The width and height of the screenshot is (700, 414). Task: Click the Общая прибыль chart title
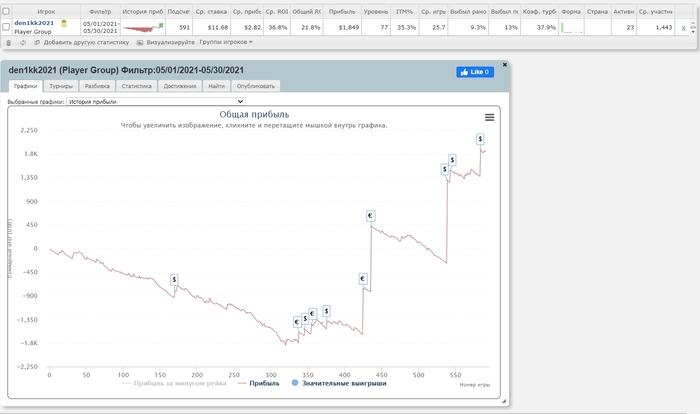[x=254, y=114]
